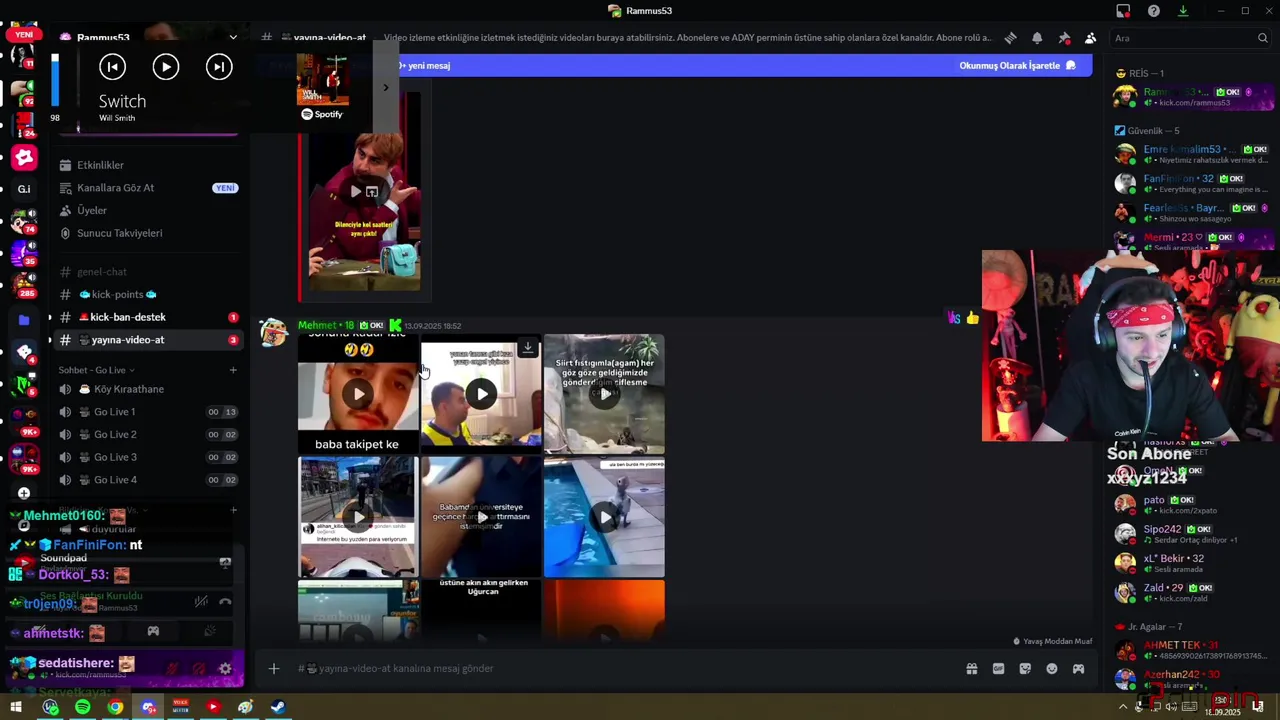
Task: Open the Discord help icon
Action: pos(1154,11)
